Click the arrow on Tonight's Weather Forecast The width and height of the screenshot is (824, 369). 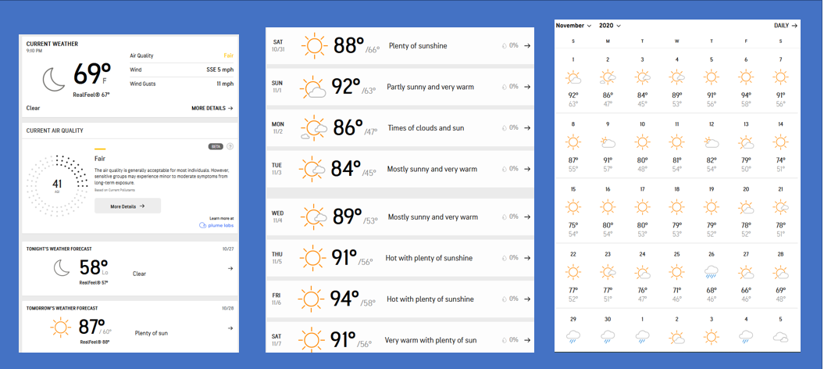pos(230,269)
